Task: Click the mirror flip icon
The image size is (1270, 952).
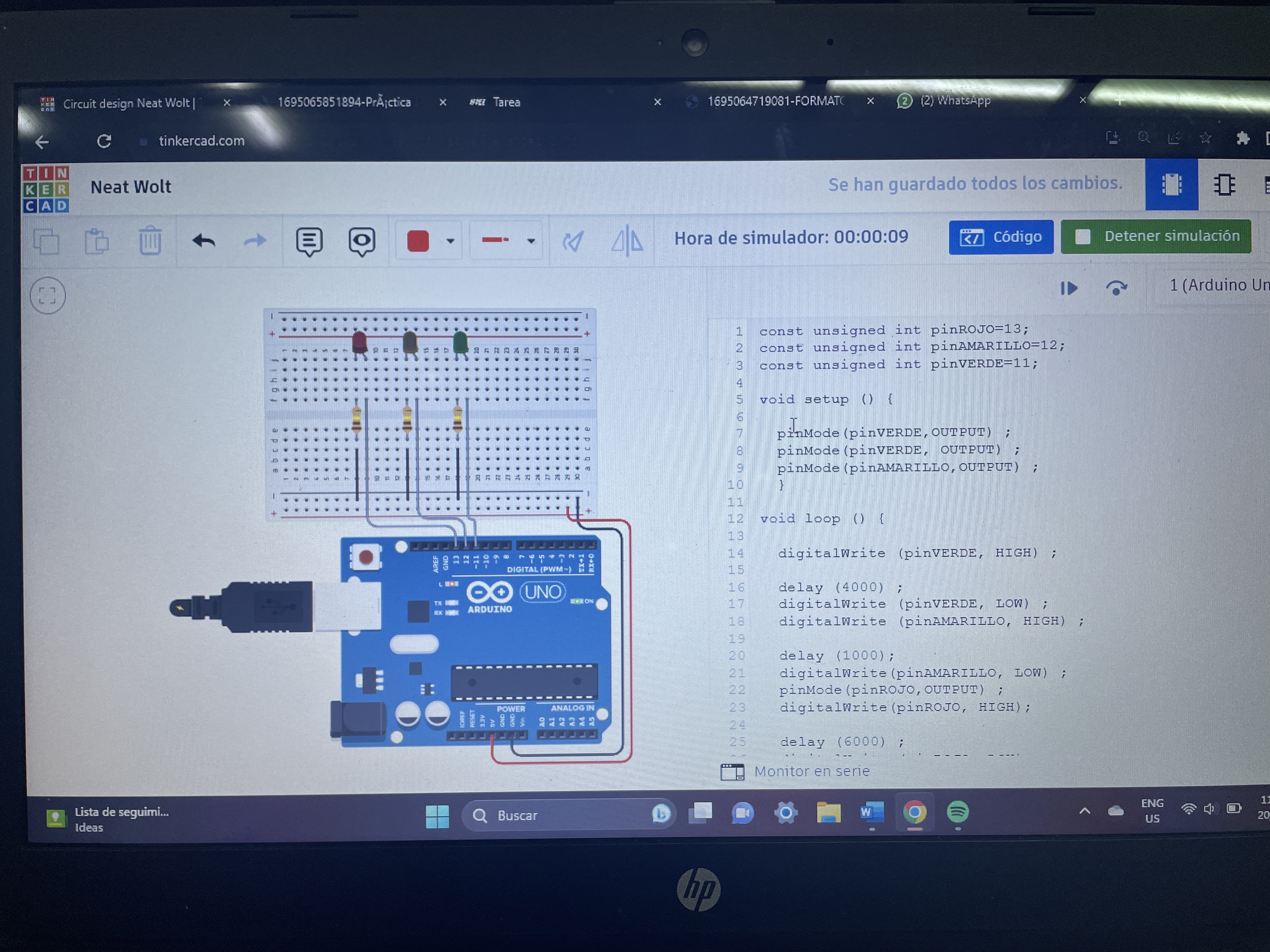Action: click(x=627, y=240)
